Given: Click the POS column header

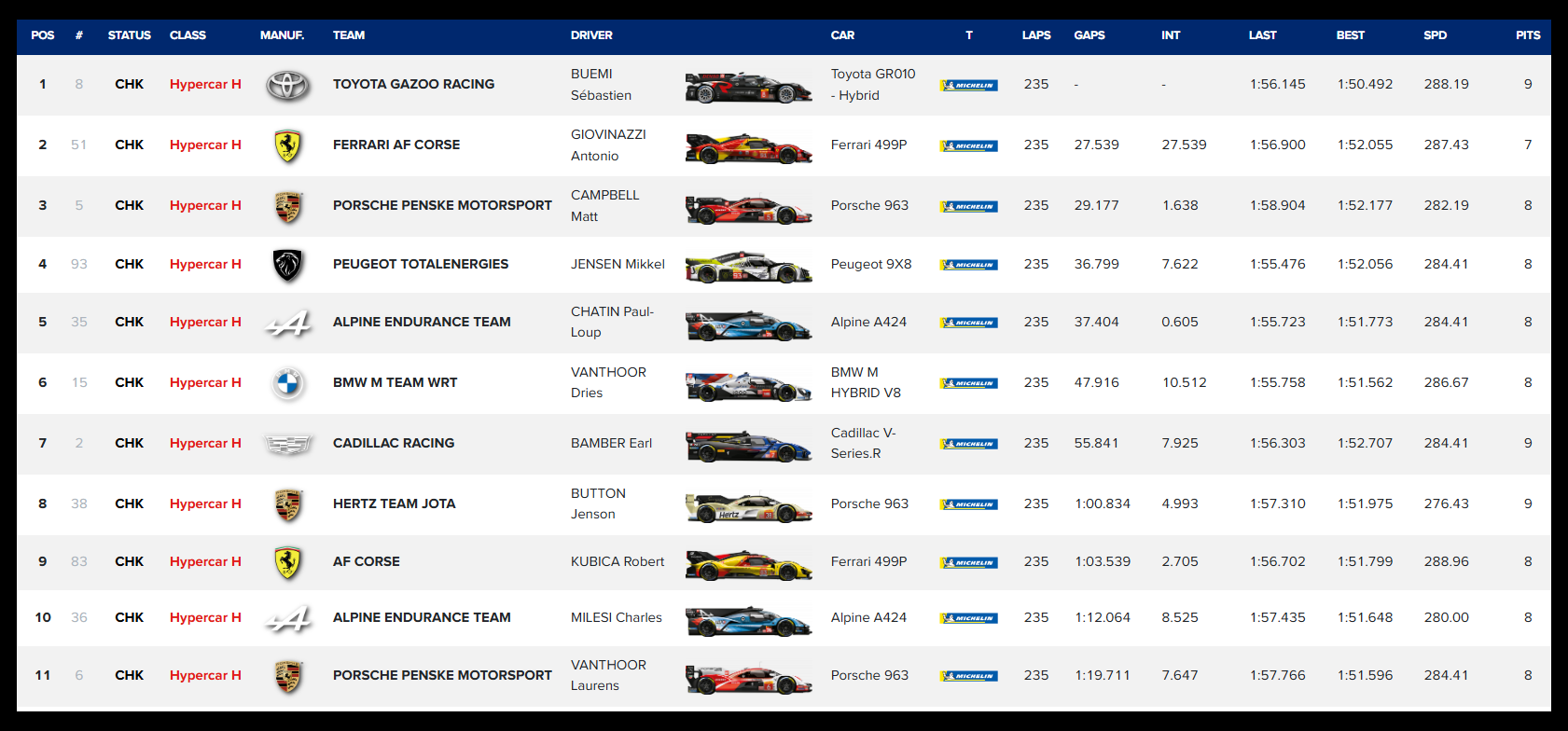Looking at the screenshot, I should click(x=43, y=35).
